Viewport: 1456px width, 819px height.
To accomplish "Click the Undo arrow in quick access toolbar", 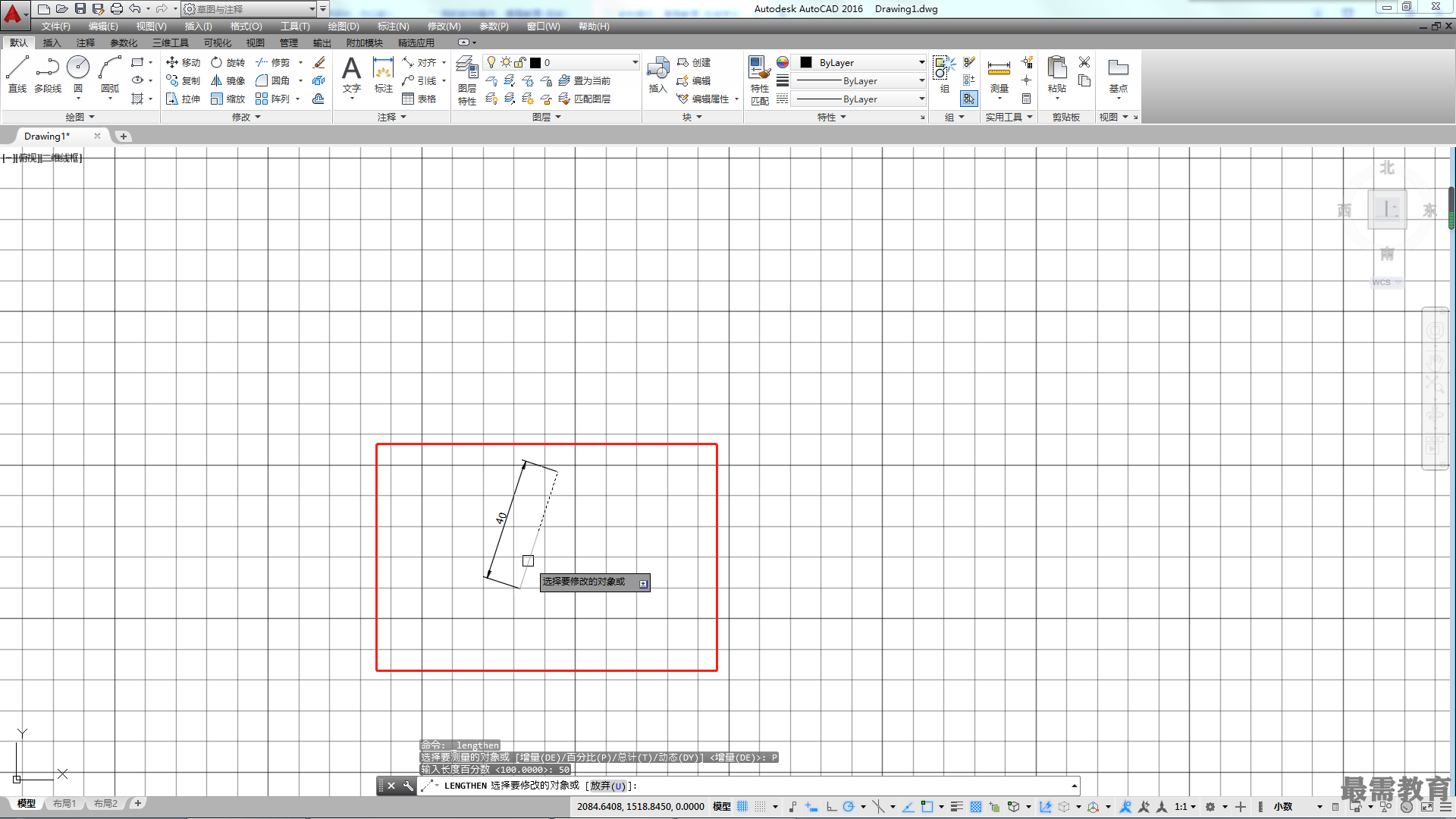I will pos(134,8).
